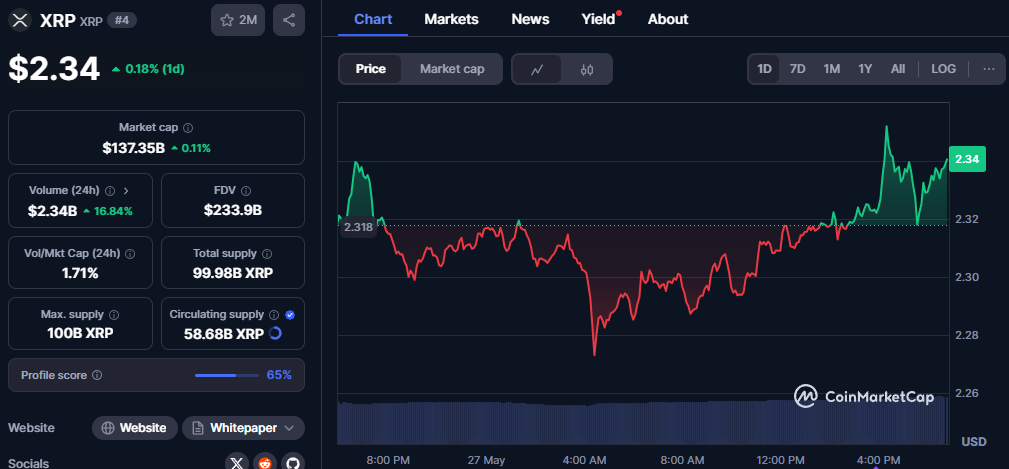Show Vol/Mkt Cap info icon

click(131, 253)
